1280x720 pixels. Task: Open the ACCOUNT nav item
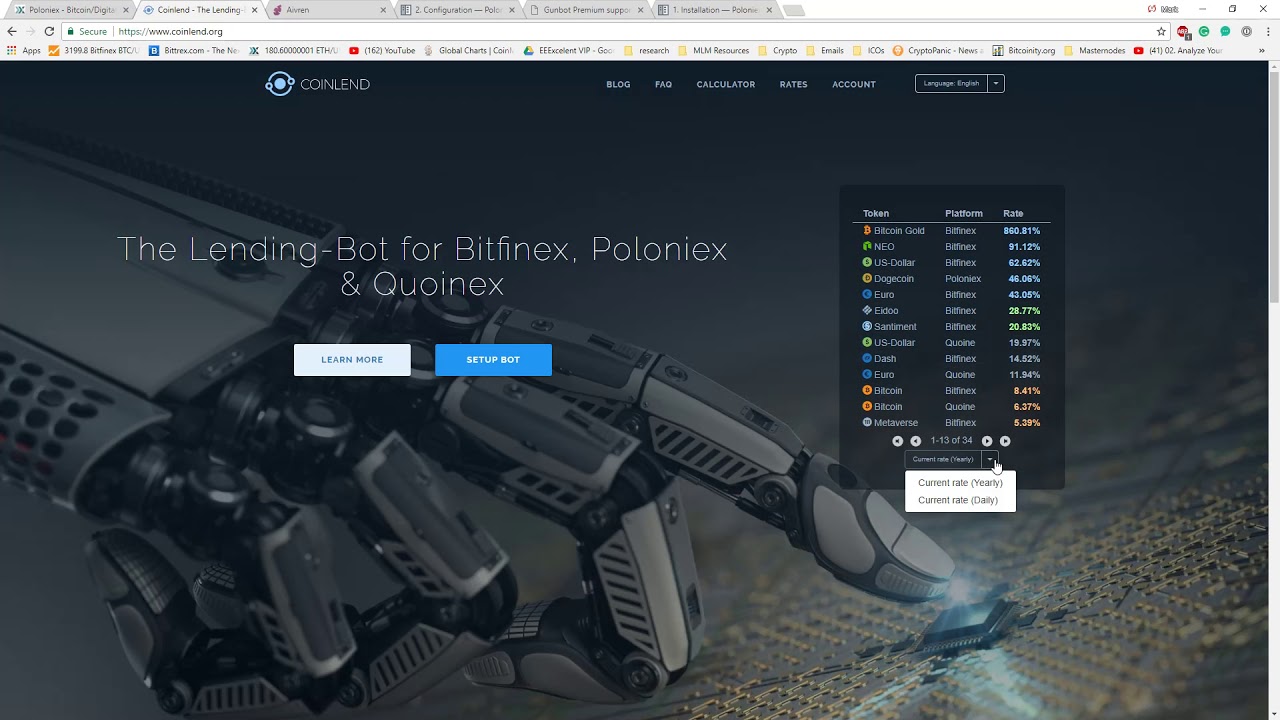(854, 84)
